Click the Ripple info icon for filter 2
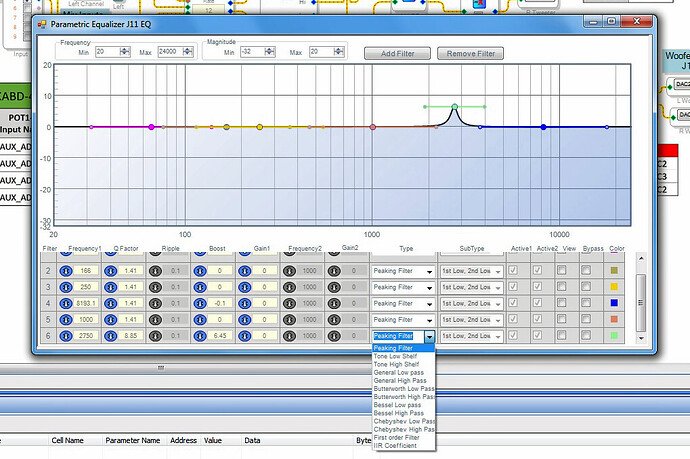 (157, 271)
